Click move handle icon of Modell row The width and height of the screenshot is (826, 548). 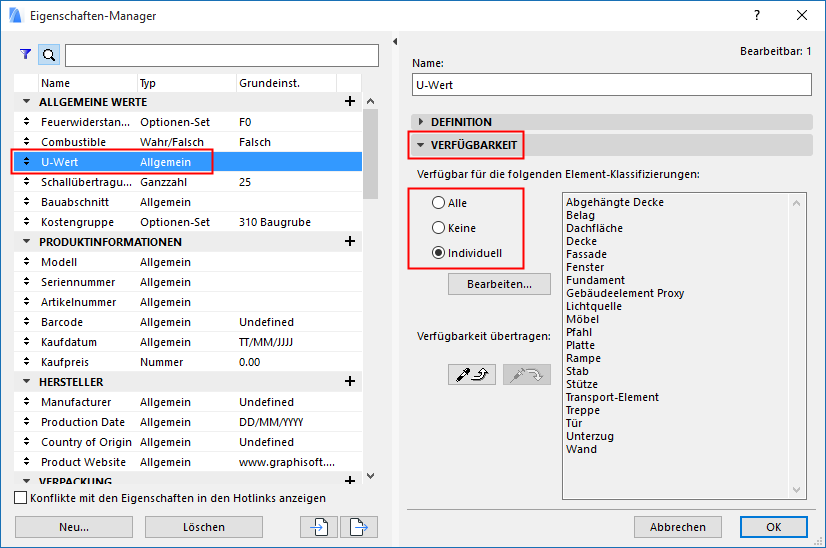(26, 262)
